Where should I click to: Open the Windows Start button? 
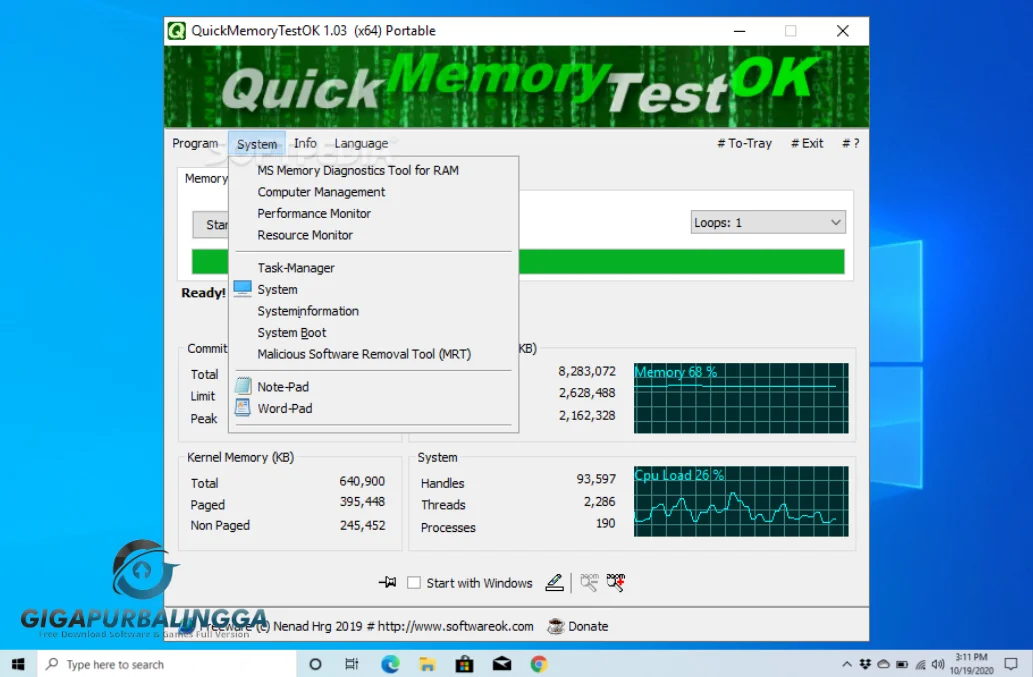tap(18, 664)
